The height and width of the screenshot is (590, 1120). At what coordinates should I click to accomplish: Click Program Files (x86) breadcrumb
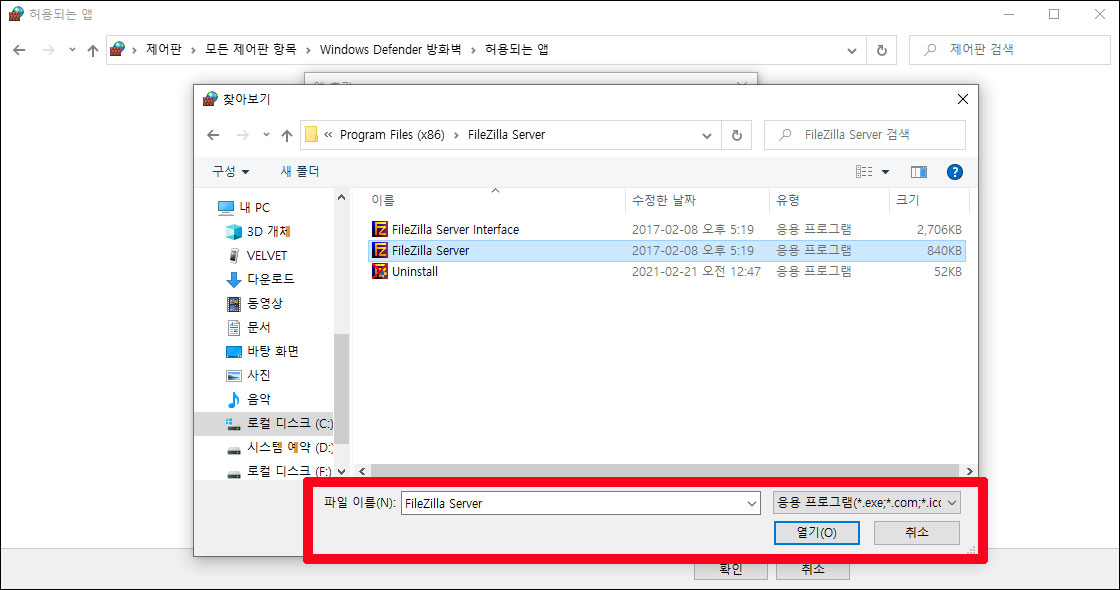pos(392,135)
